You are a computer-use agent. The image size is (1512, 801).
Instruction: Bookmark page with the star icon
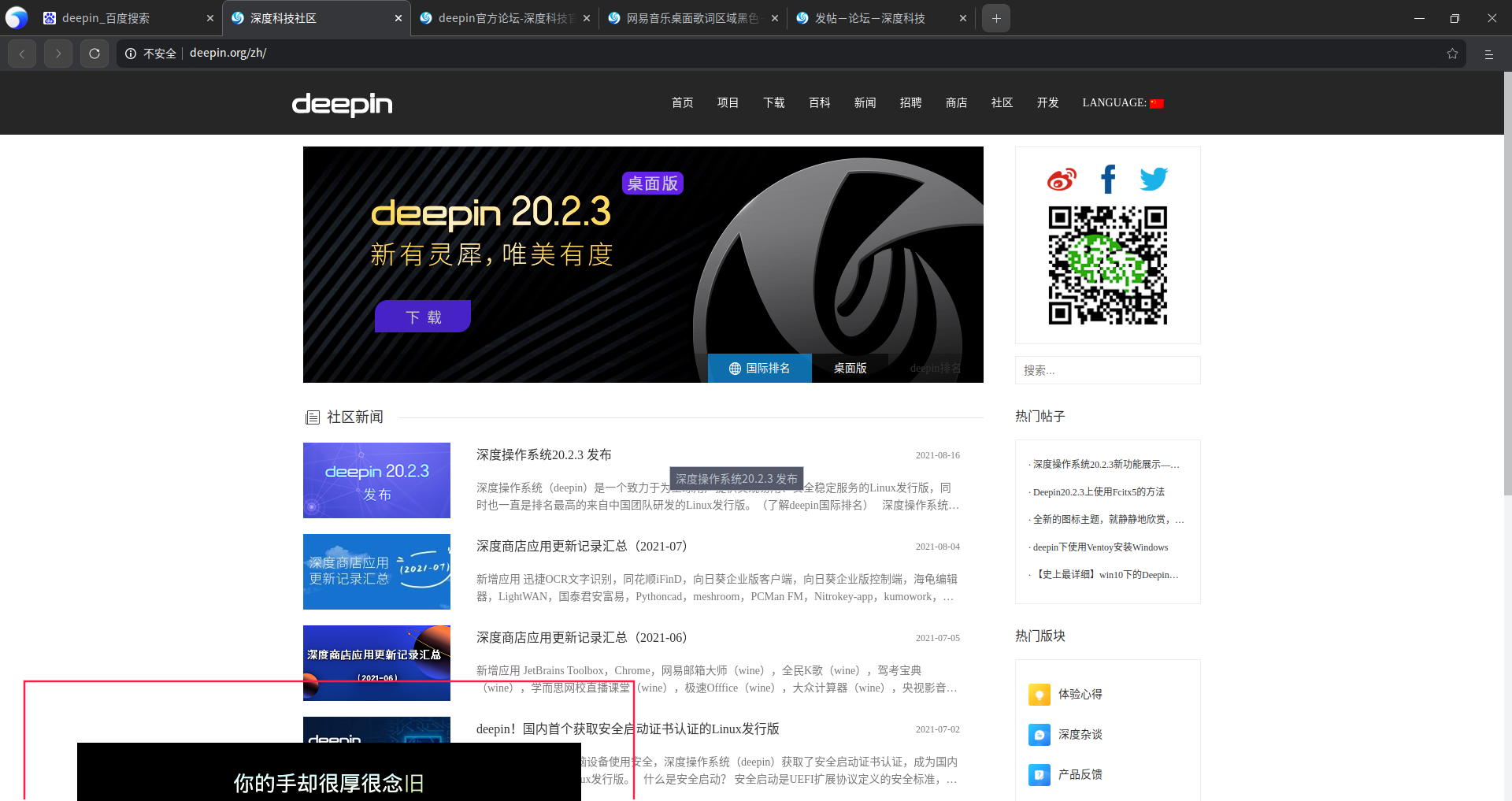click(x=1452, y=54)
